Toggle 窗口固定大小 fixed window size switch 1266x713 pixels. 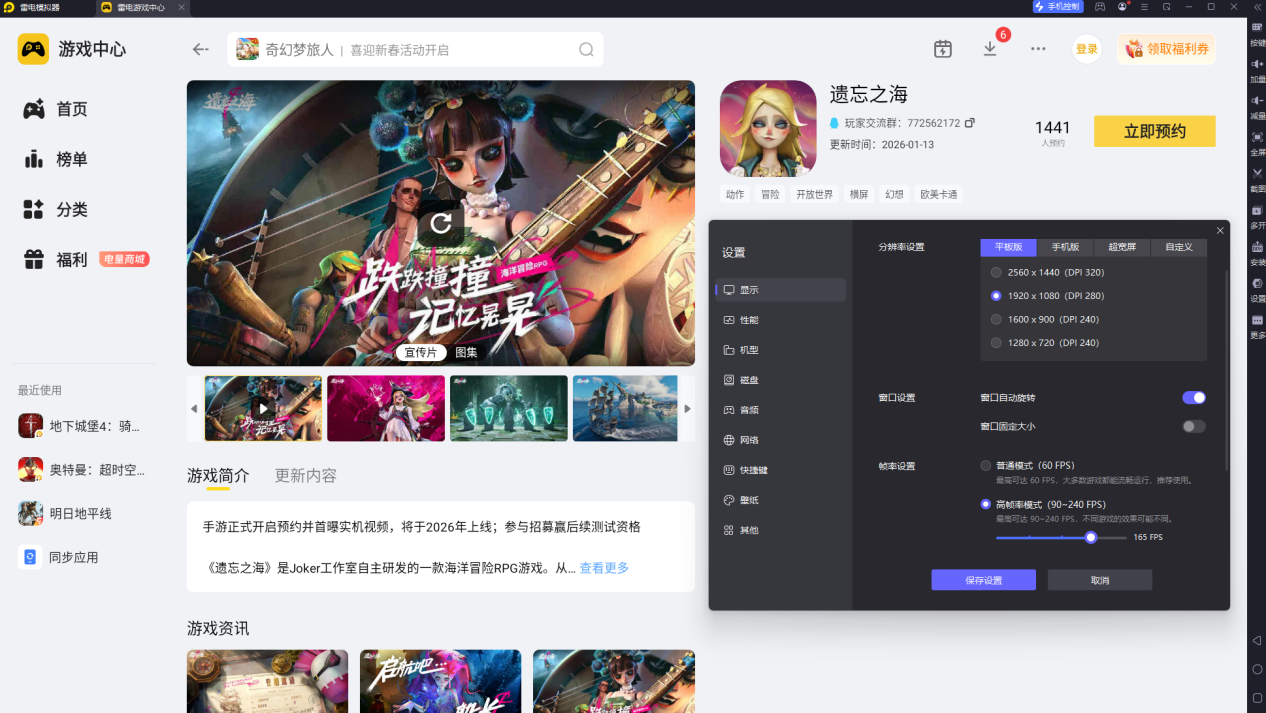point(1194,426)
